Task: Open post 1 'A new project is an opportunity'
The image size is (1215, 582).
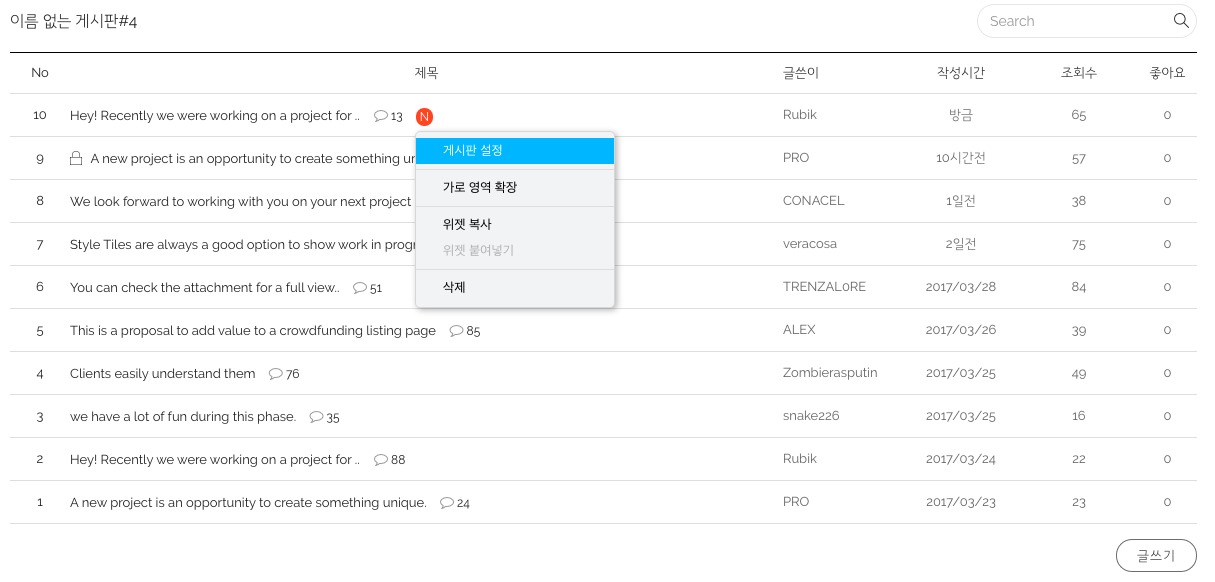Action: pos(248,503)
